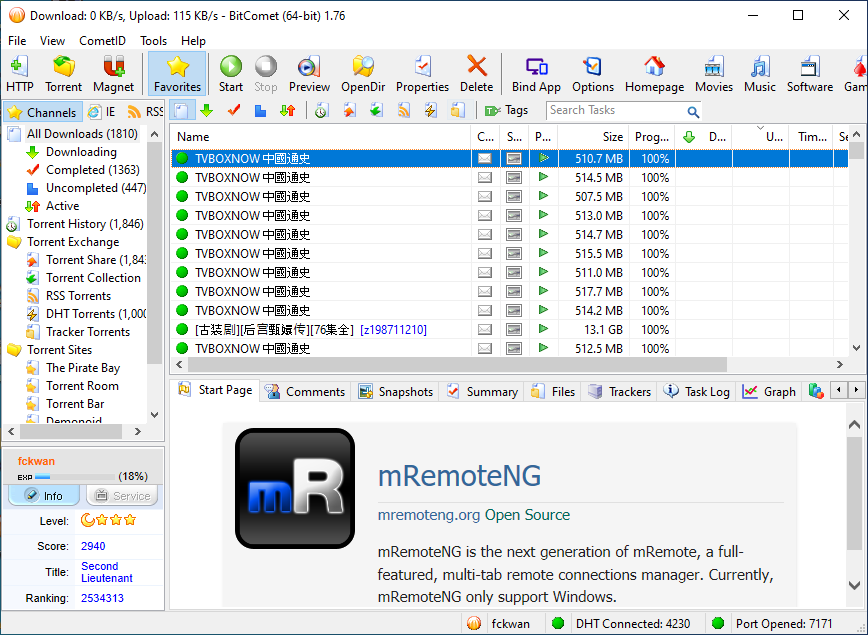
Task: Select the TVBOXNOW task sized 514.5 MB
Action: tap(509, 178)
